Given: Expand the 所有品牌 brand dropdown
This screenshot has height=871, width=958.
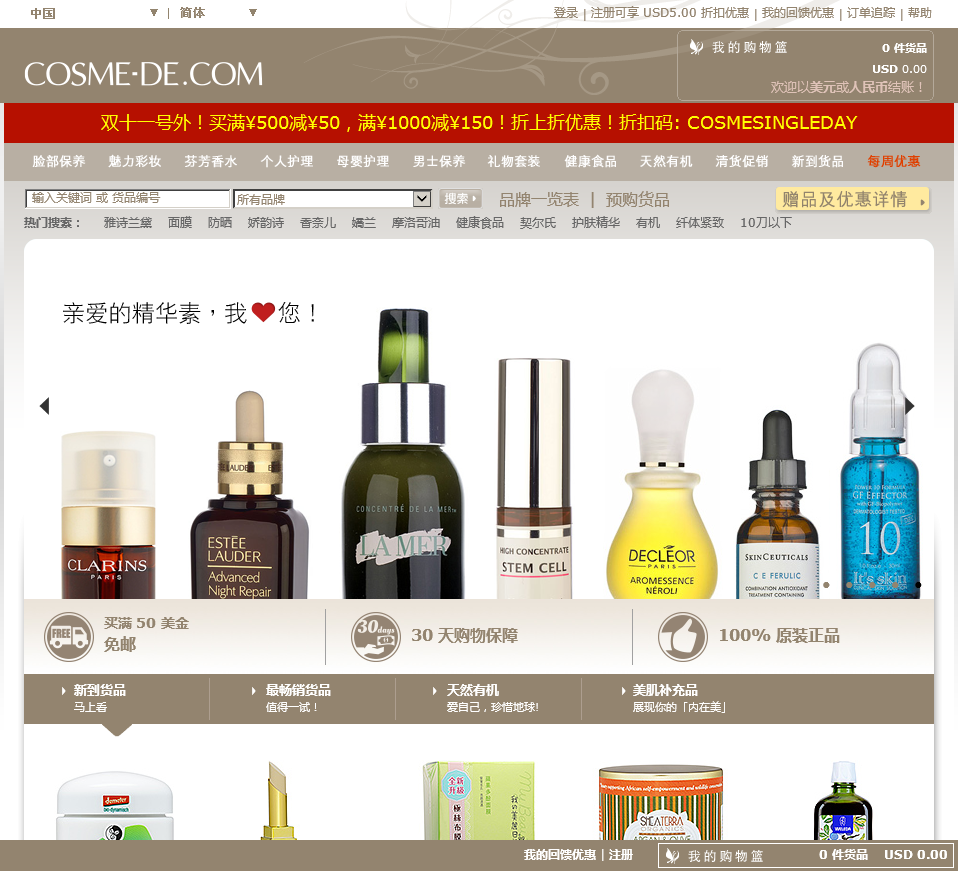Looking at the screenshot, I should (x=332, y=199).
